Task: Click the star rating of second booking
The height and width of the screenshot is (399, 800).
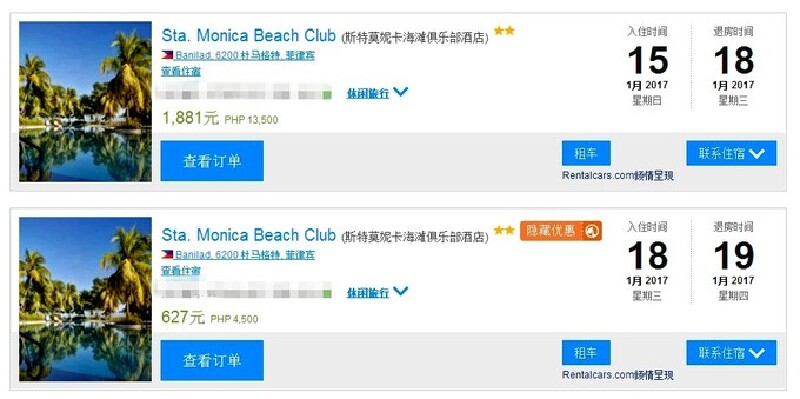Action: (x=504, y=230)
